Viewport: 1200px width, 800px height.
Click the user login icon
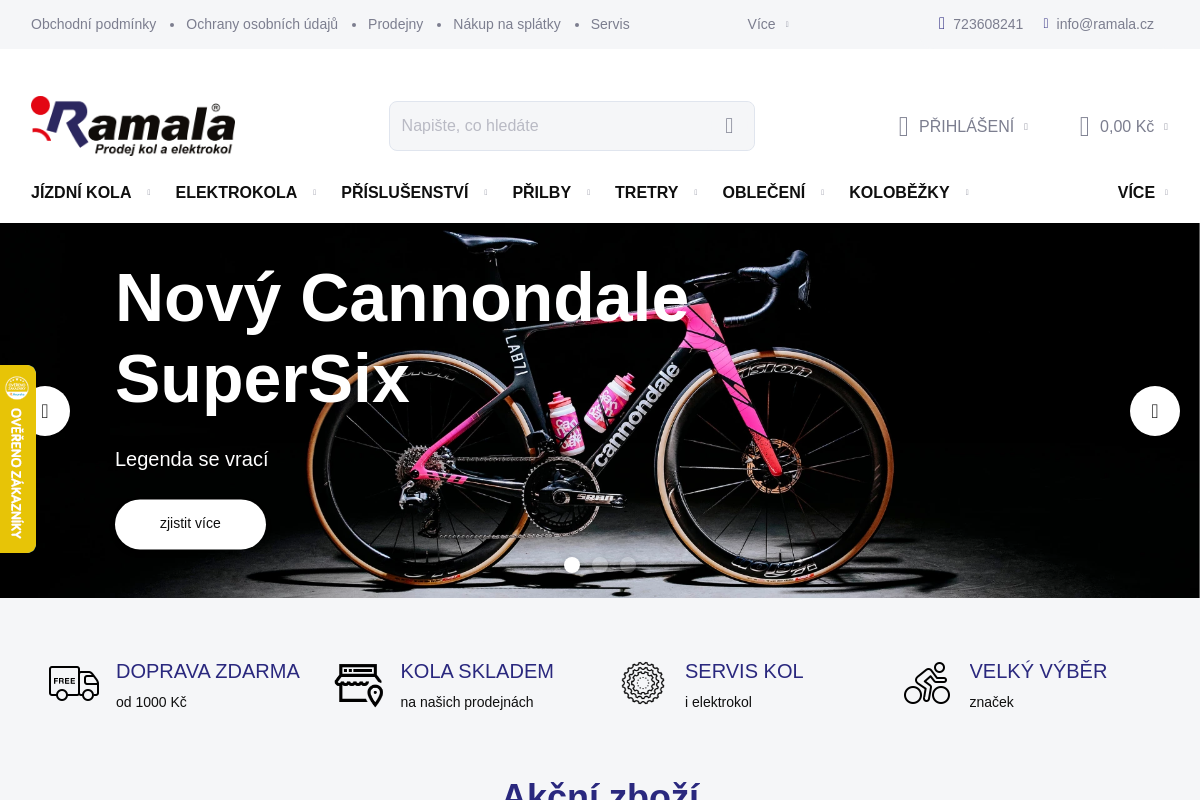click(x=903, y=126)
